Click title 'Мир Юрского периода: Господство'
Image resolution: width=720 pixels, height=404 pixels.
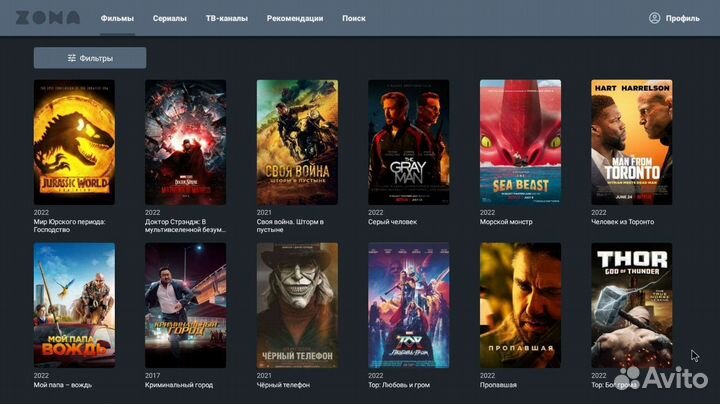[x=69, y=225]
